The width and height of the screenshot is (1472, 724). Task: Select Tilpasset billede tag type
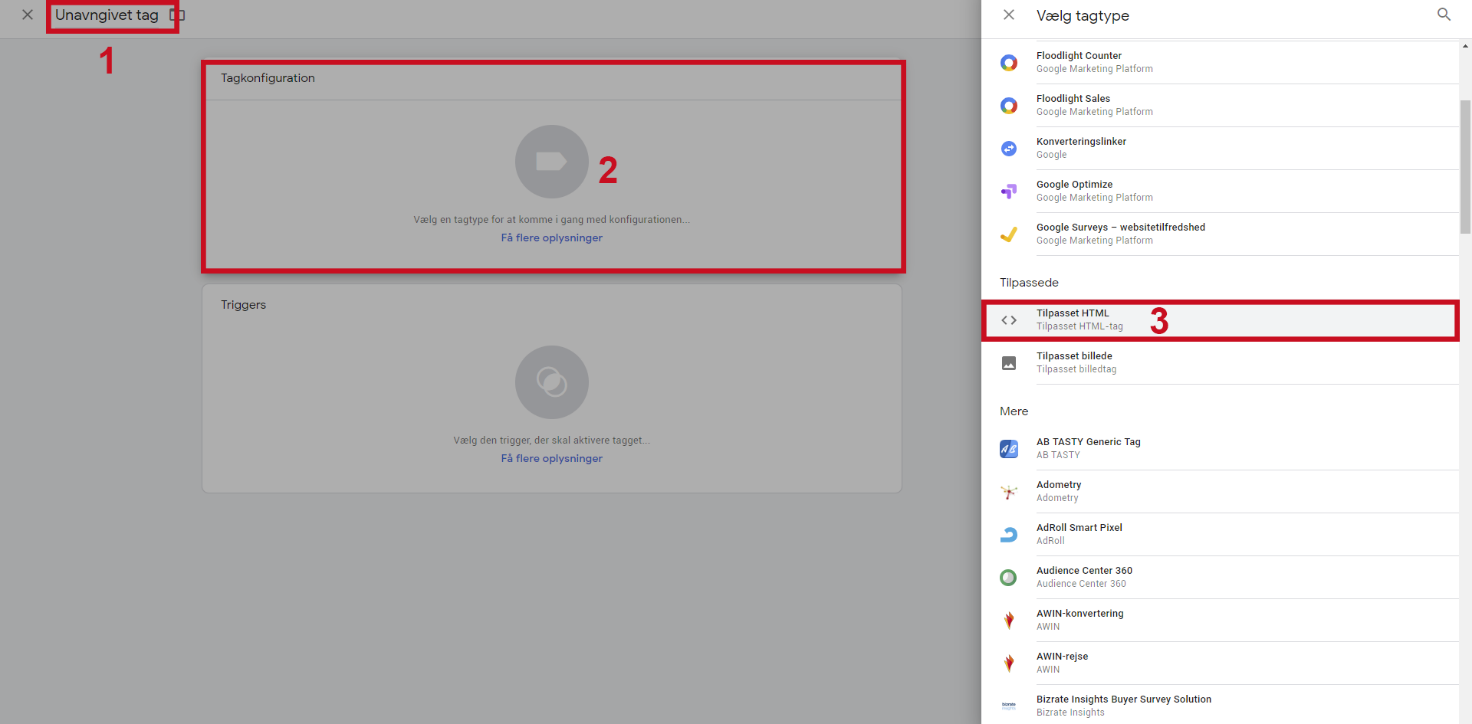[x=1074, y=362]
